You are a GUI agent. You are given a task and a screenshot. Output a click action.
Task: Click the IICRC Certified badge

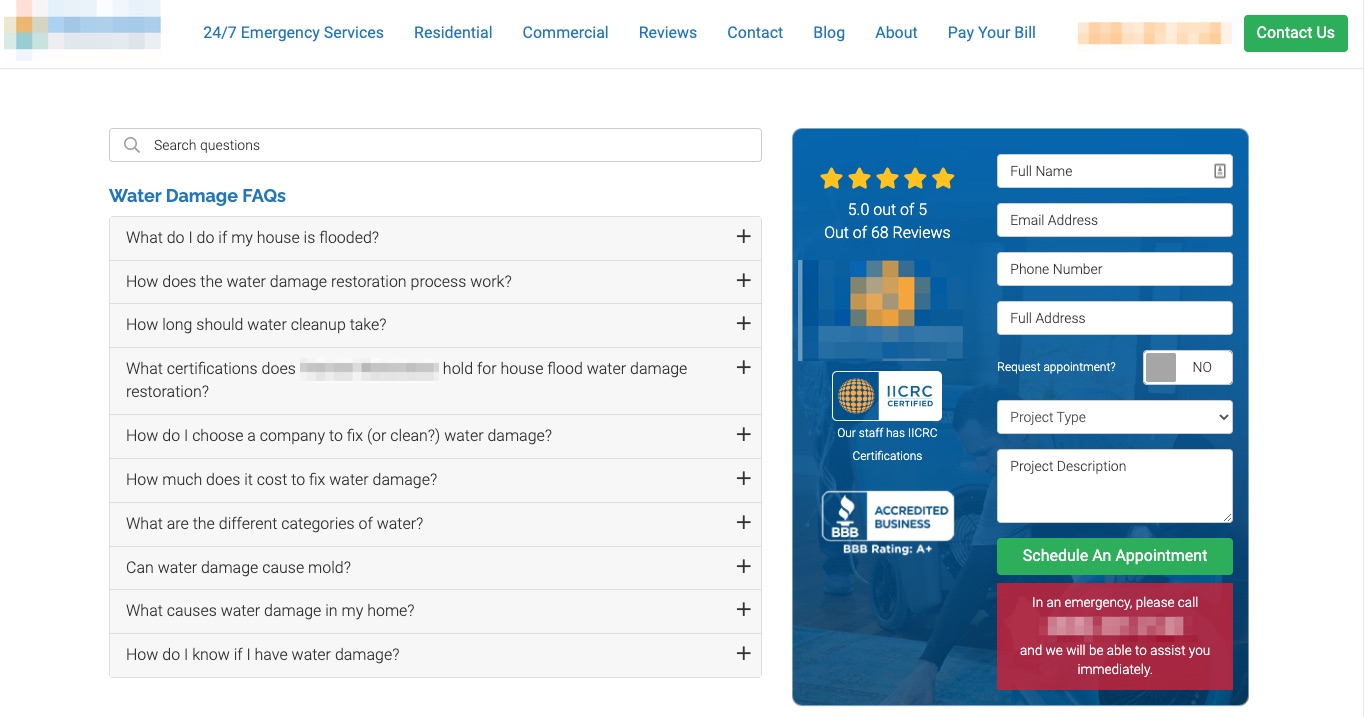pyautogui.click(x=886, y=396)
